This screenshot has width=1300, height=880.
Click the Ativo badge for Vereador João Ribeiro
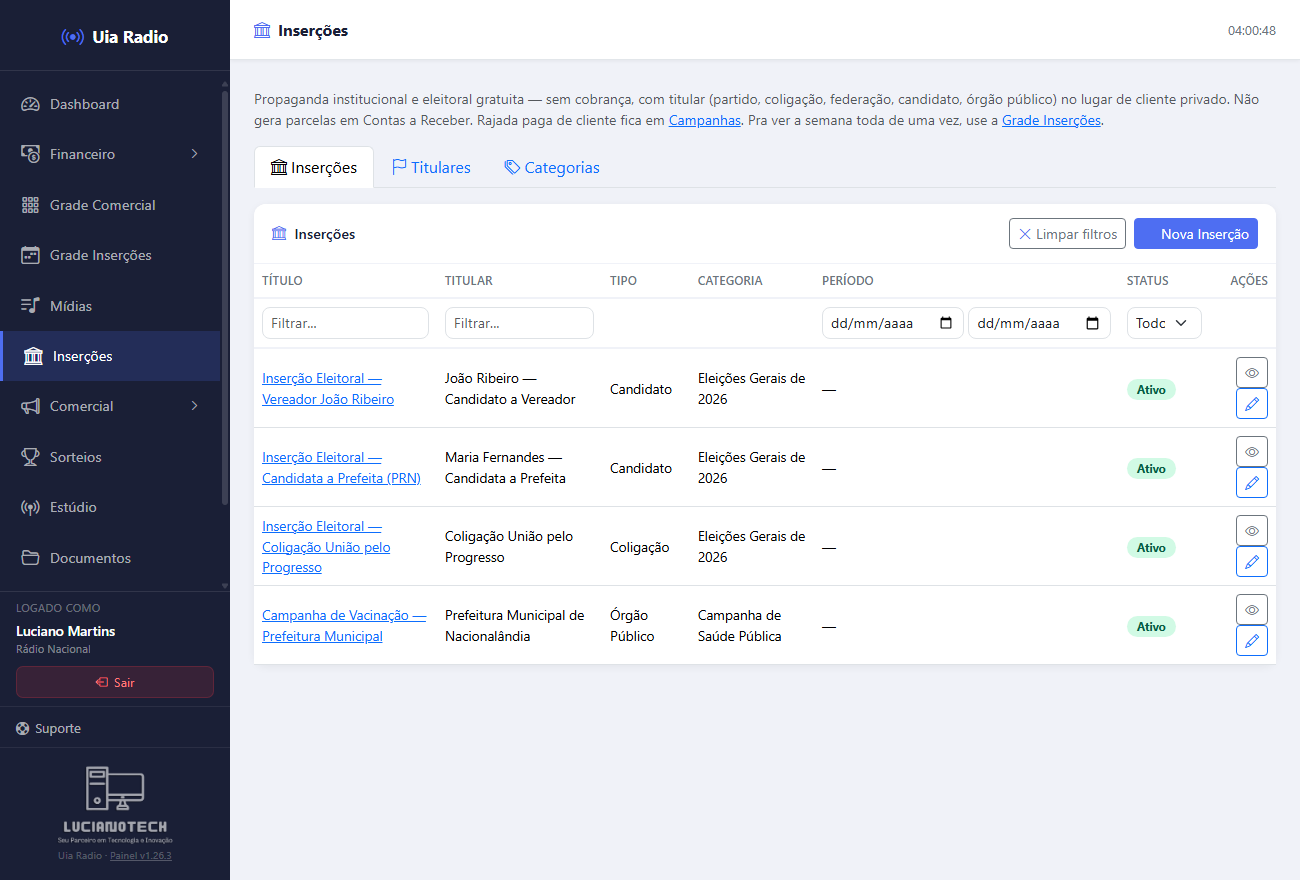point(1151,389)
